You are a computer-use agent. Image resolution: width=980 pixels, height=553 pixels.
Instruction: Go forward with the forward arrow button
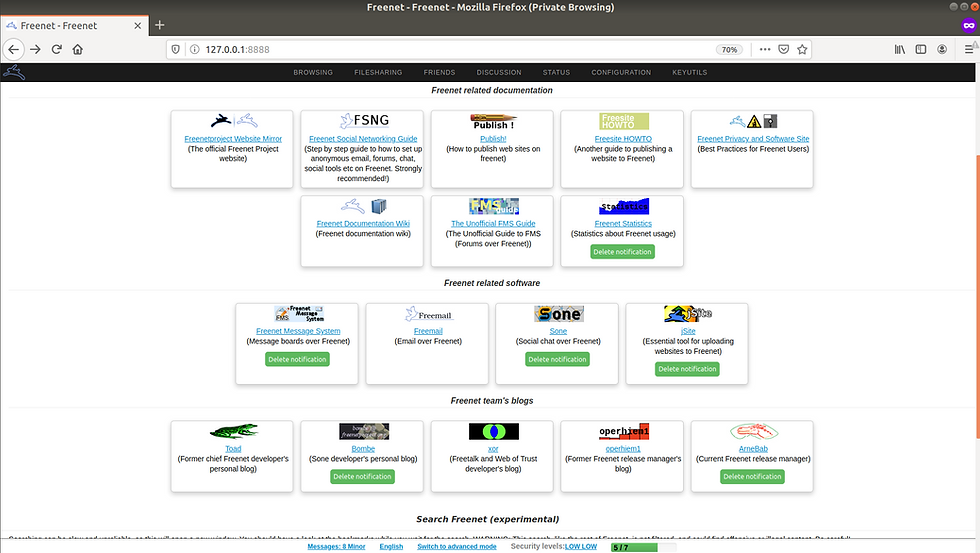coord(36,49)
